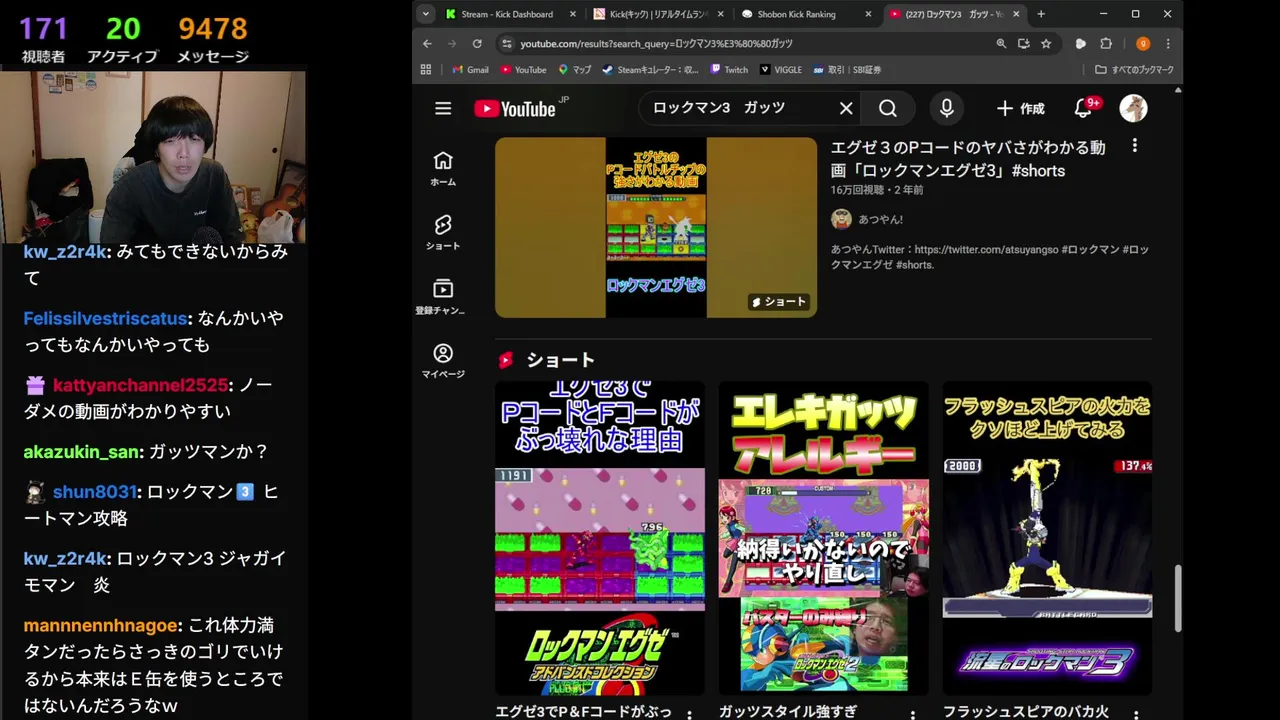Screen dimensions: 1280x720
Task: Open the フラッシュスピア short thumbnail
Action: coord(1047,538)
